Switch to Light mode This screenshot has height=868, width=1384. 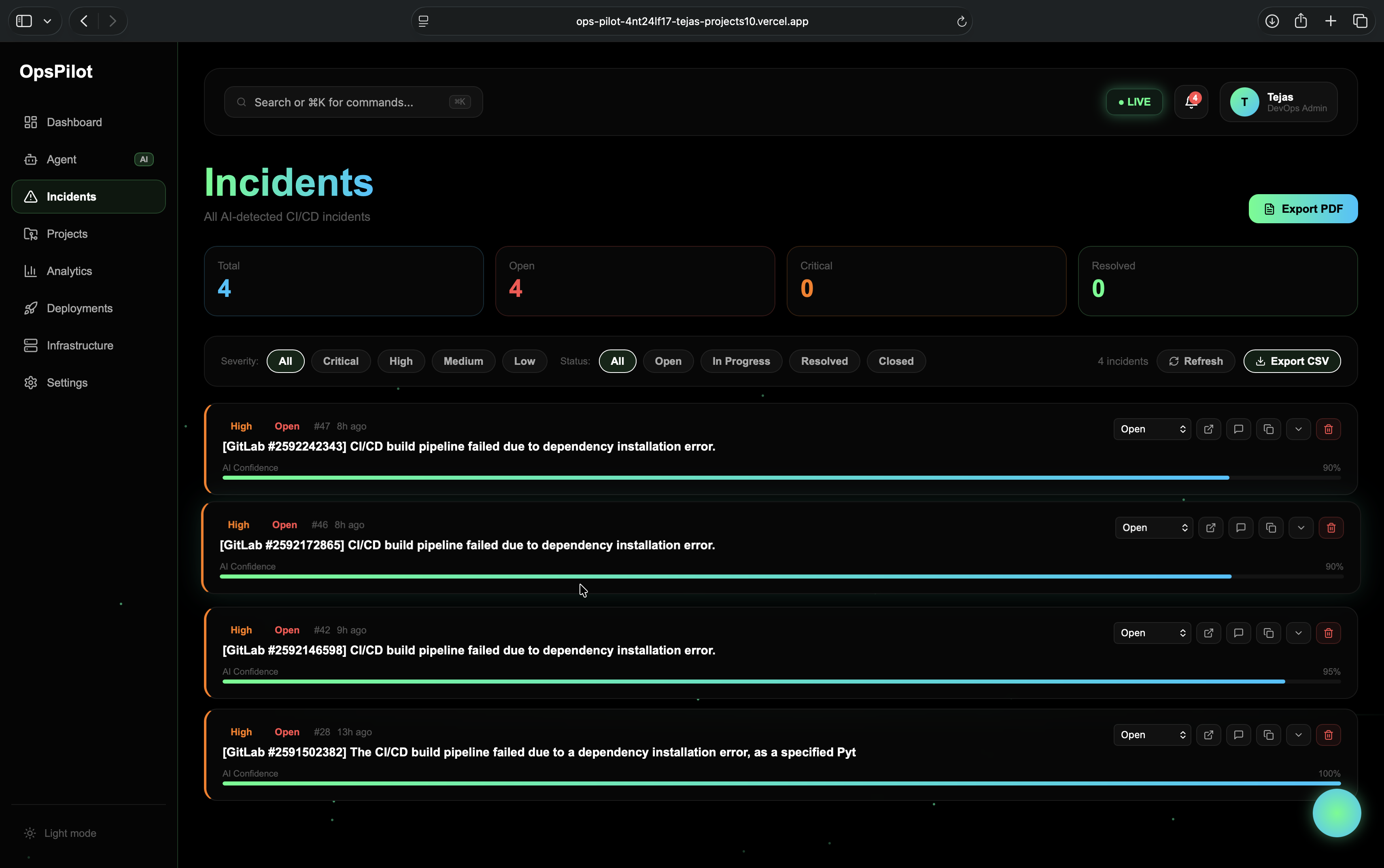60,833
